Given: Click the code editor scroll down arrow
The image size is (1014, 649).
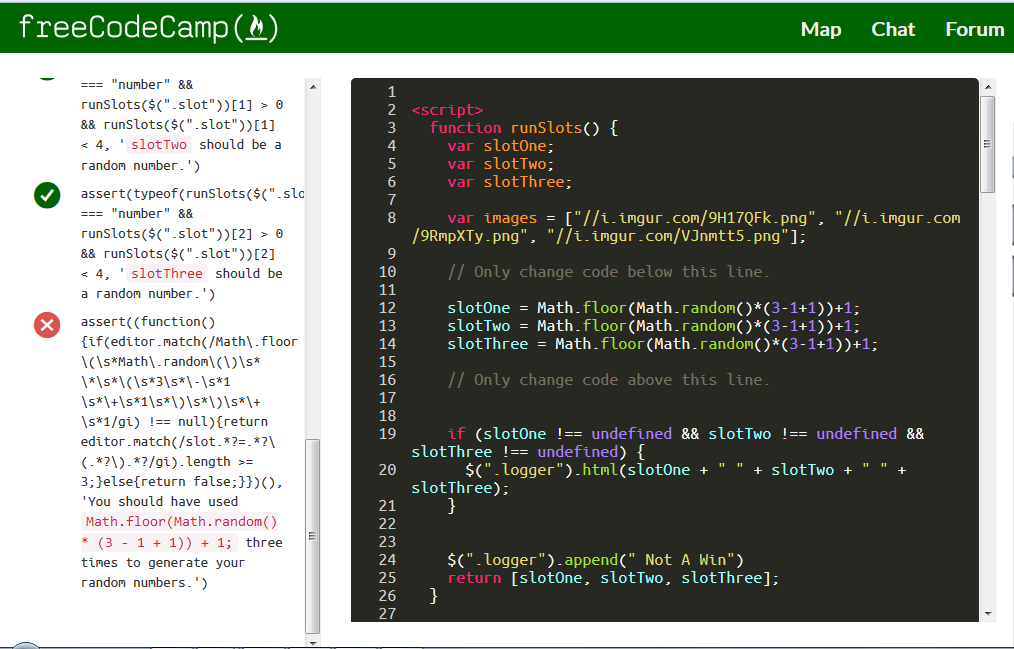Looking at the screenshot, I should [x=987, y=613].
